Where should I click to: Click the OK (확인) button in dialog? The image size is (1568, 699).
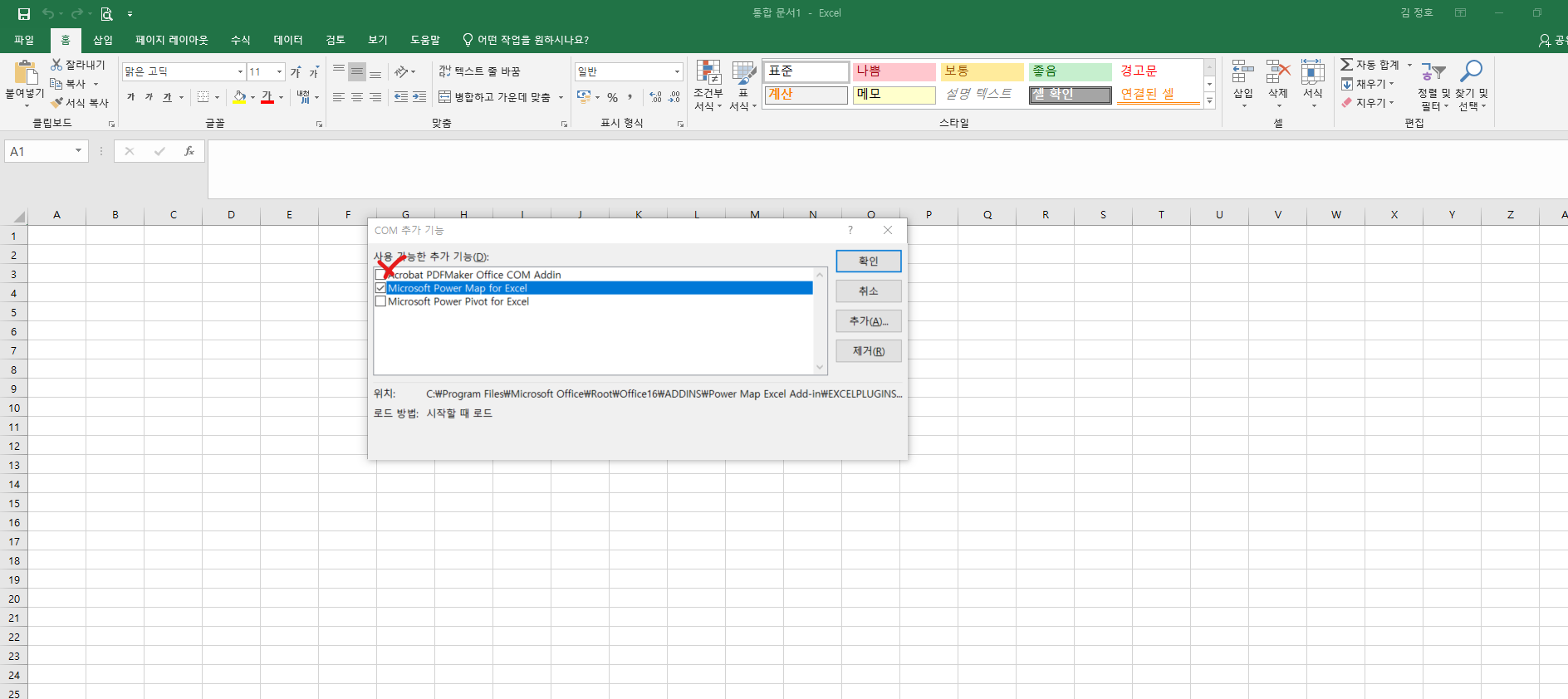tap(869, 261)
